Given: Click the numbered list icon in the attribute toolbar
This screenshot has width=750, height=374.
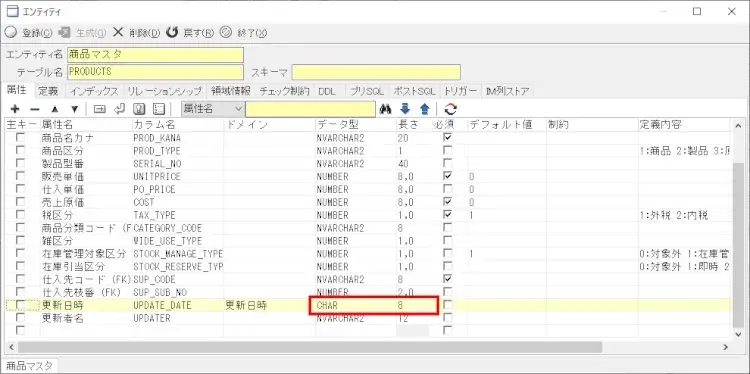Looking at the screenshot, I should click(x=158, y=109).
